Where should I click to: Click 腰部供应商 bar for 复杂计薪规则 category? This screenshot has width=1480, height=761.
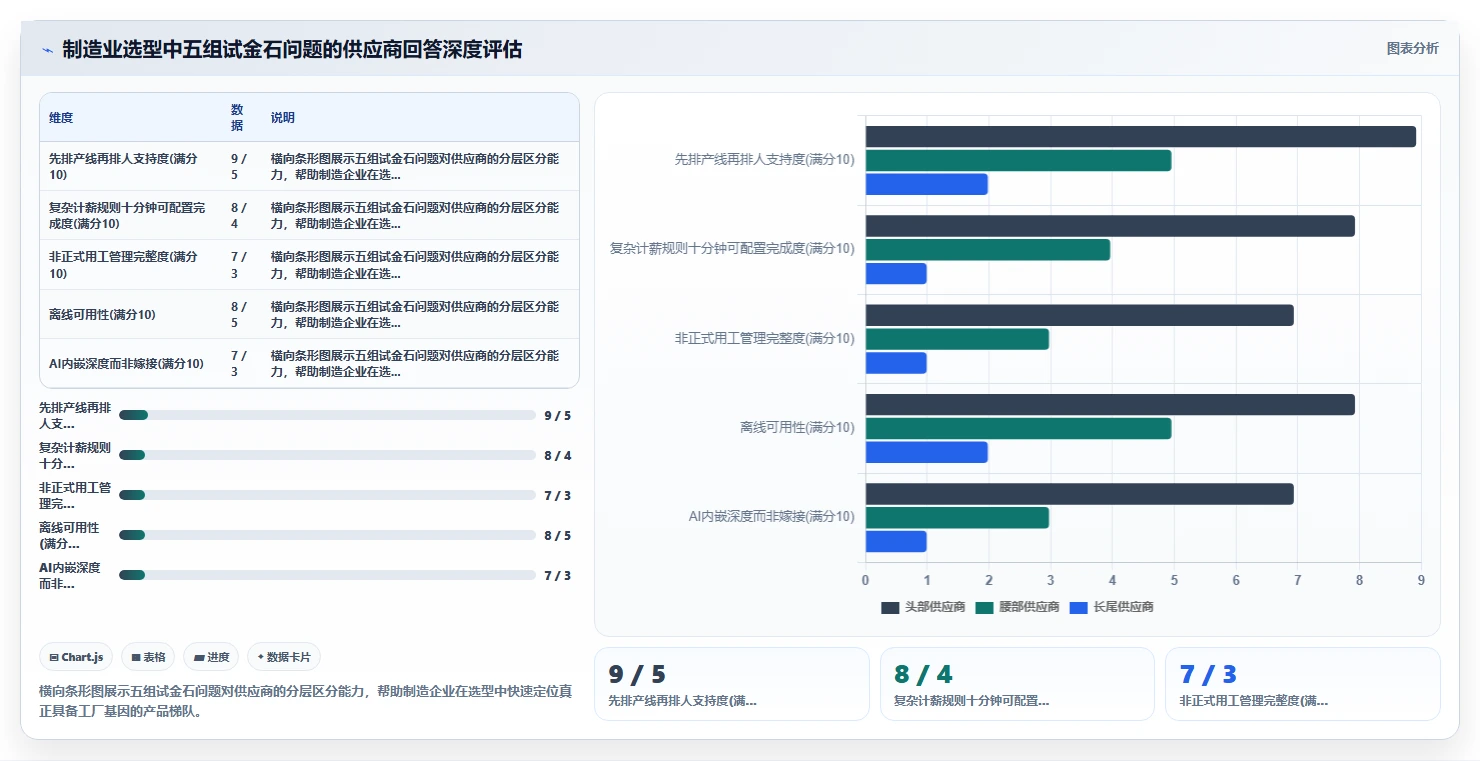988,250
